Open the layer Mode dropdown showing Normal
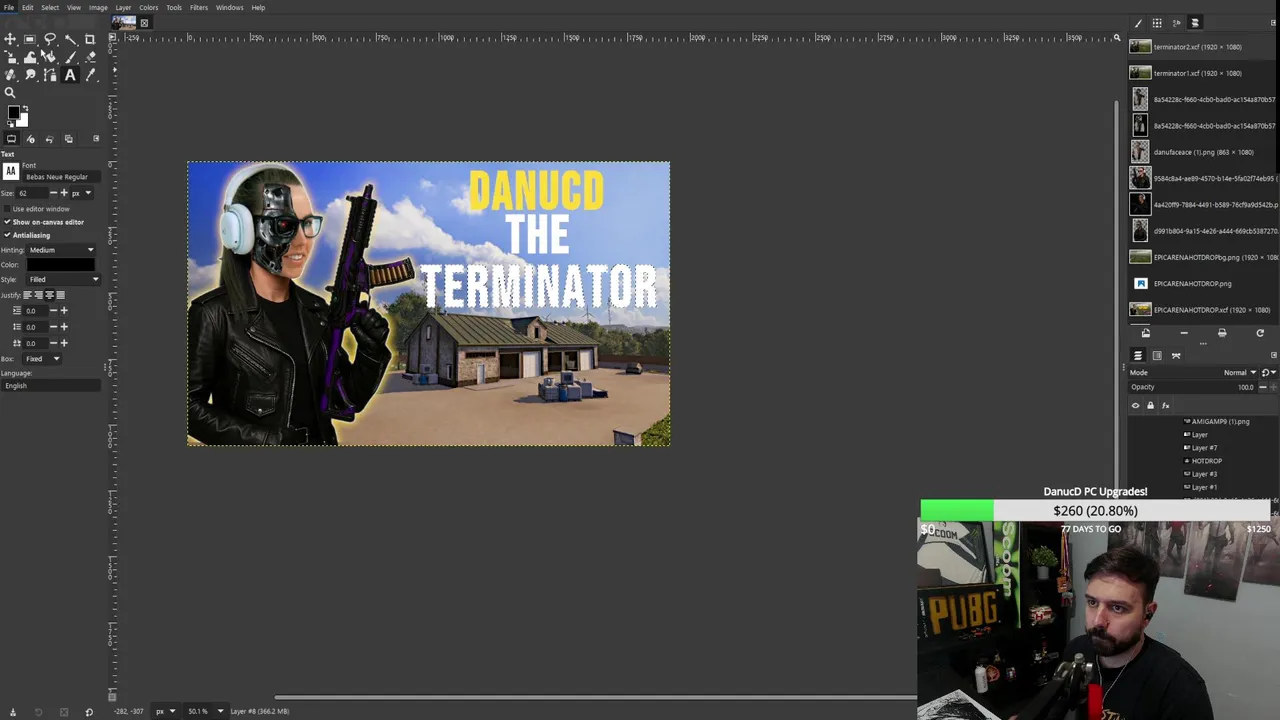Image resolution: width=1280 pixels, height=720 pixels. 1239,372
